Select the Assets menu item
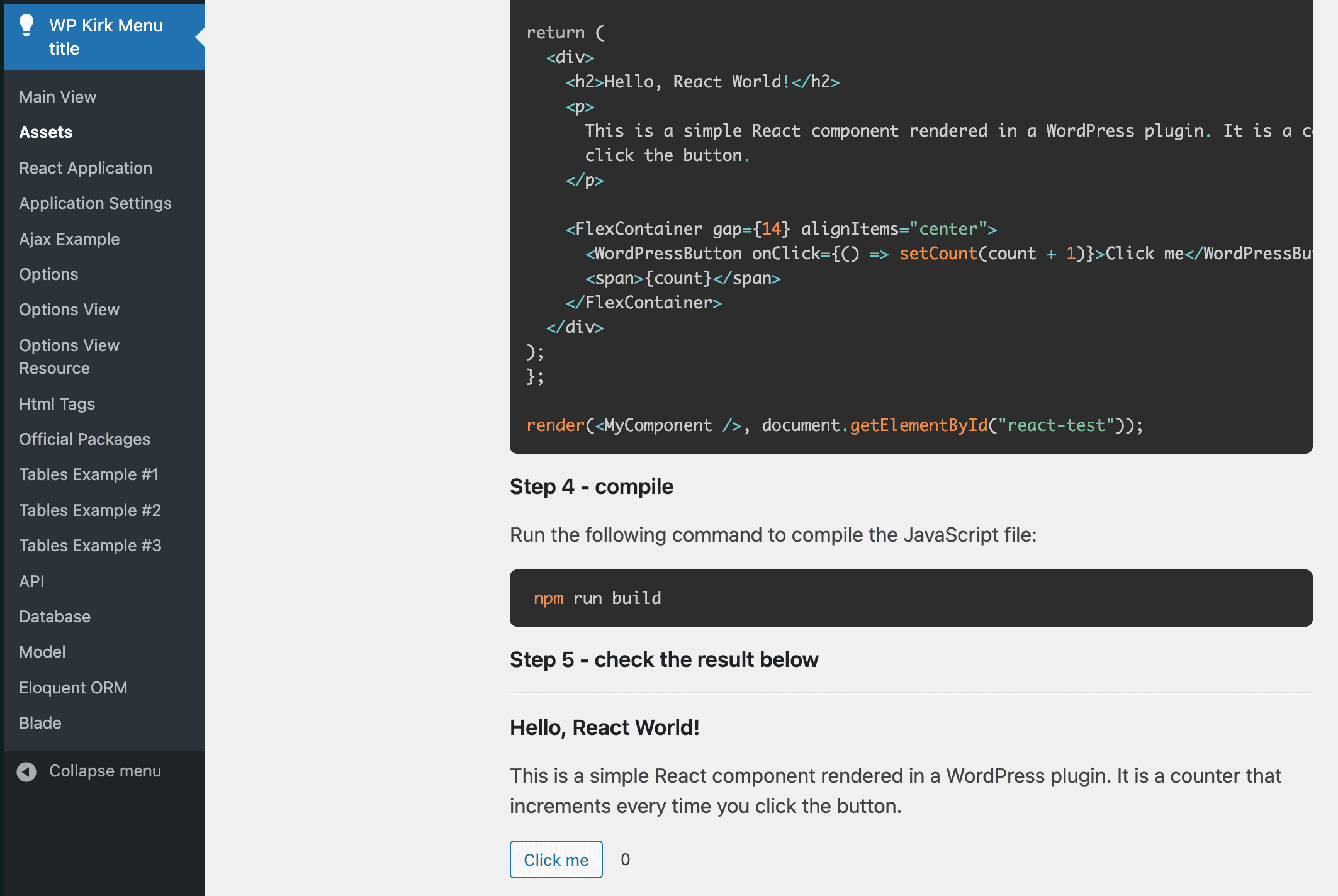Image resolution: width=1338 pixels, height=896 pixels. coord(46,132)
